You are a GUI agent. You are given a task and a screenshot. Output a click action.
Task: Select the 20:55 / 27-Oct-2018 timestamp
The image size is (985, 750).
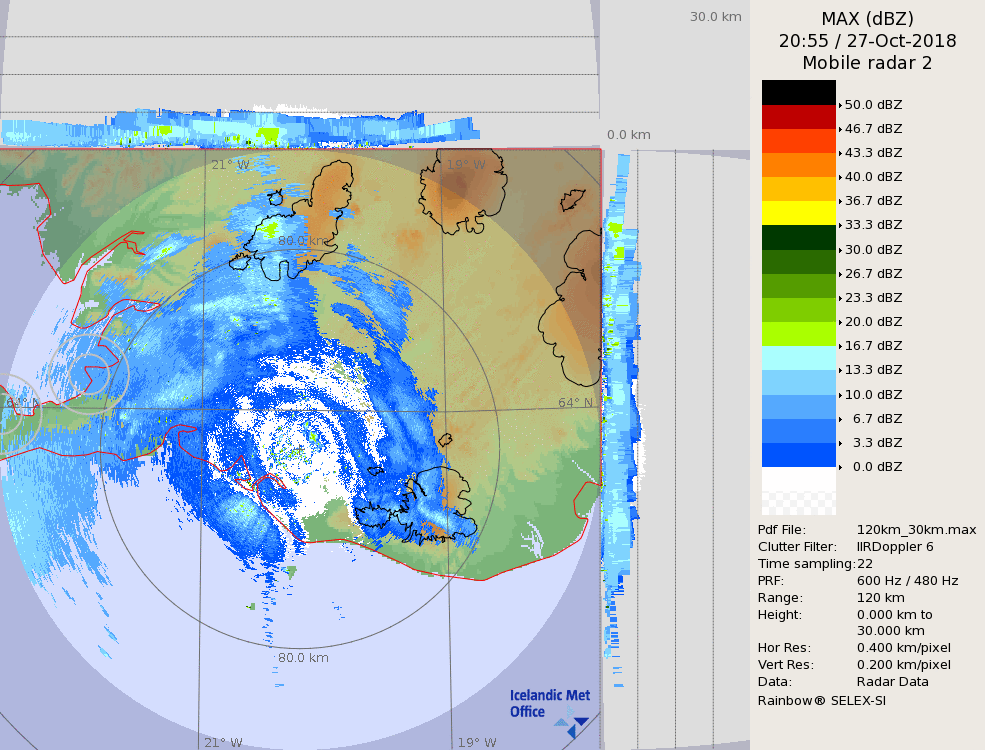[x=867, y=41]
